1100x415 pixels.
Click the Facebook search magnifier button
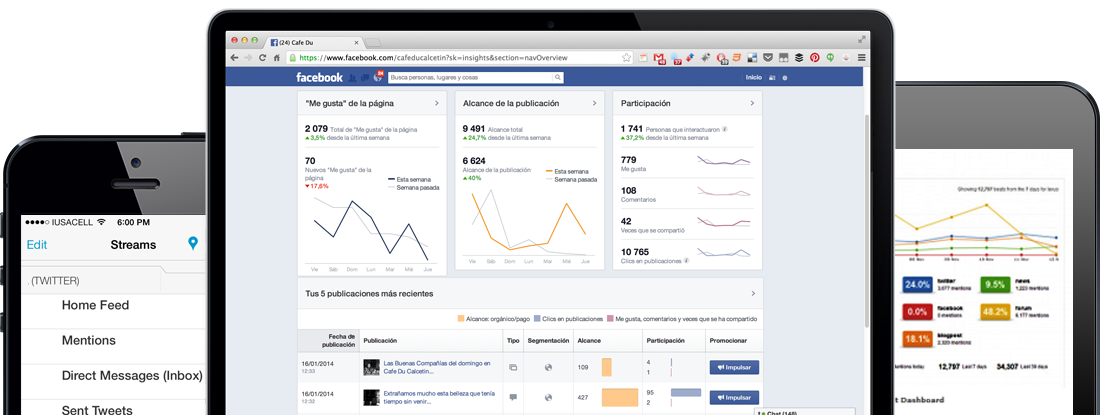(558, 78)
